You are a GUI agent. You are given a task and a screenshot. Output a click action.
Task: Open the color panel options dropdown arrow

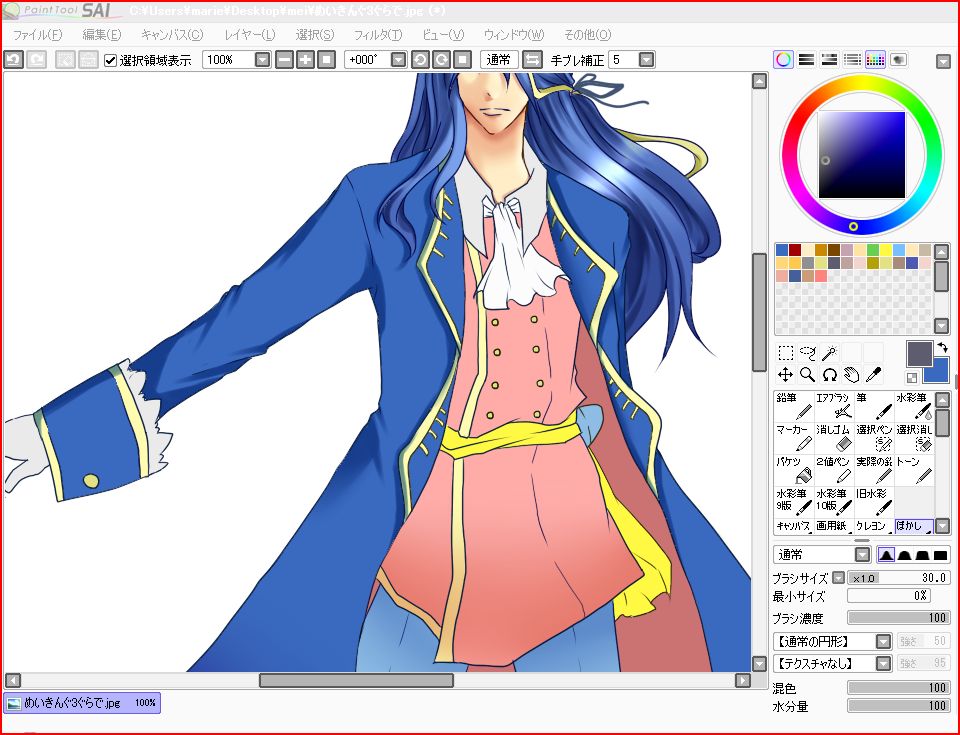point(943,61)
